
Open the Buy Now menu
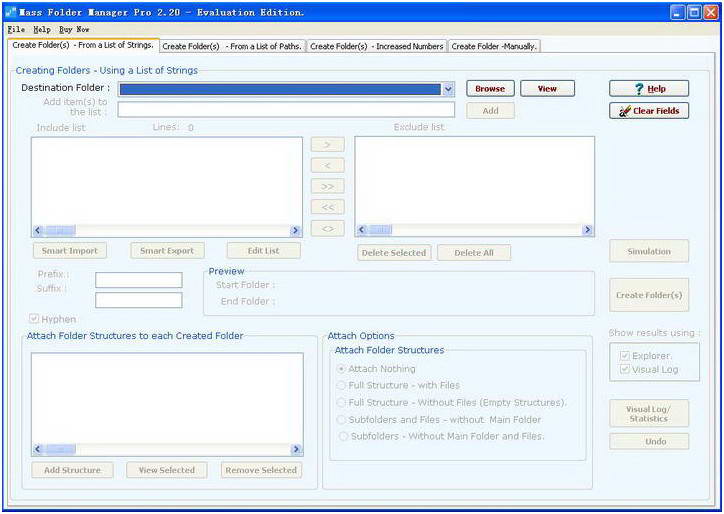(x=74, y=29)
